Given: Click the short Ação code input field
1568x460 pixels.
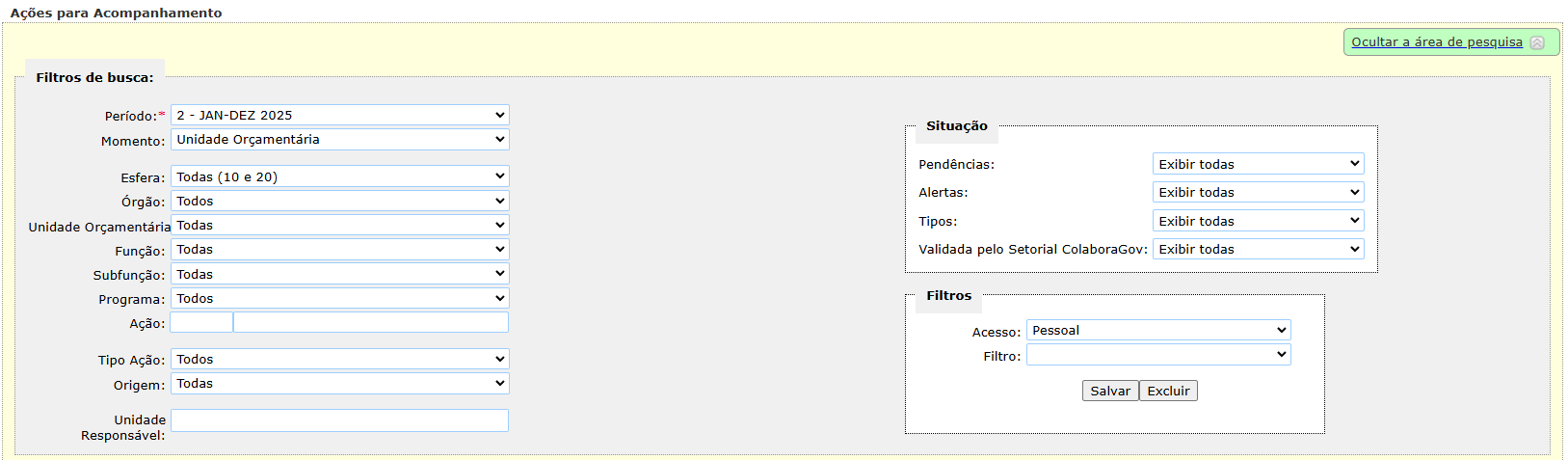Looking at the screenshot, I should point(201,323).
